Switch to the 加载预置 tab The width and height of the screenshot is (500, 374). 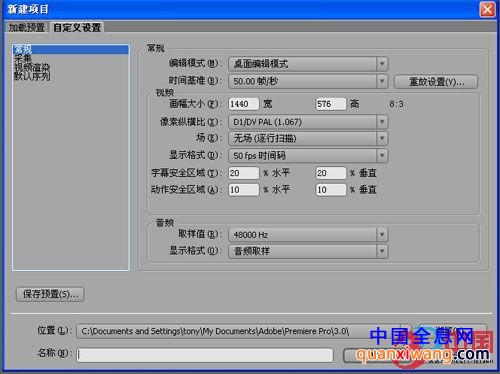[27, 27]
